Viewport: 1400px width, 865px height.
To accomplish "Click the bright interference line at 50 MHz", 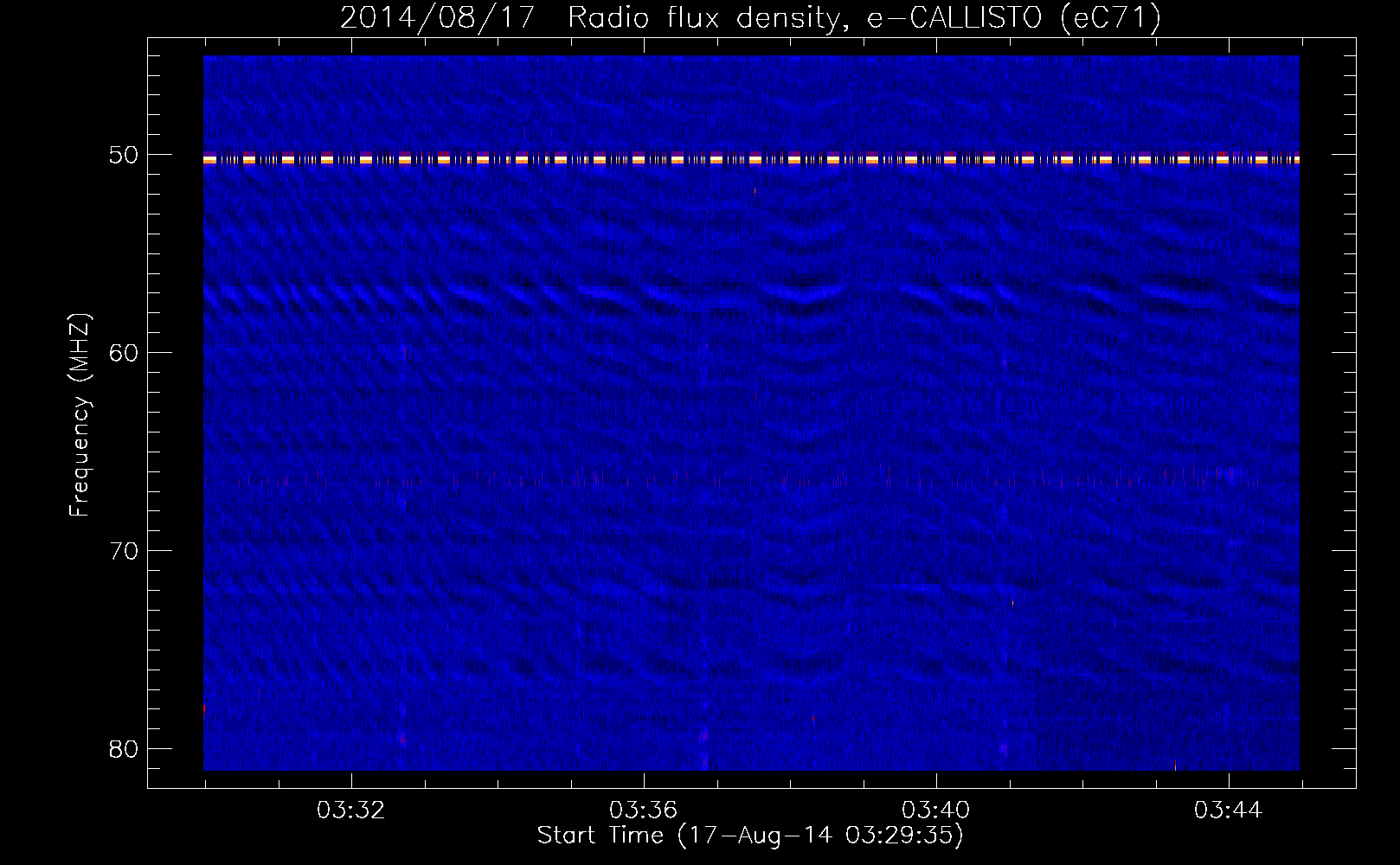I will click(x=751, y=158).
